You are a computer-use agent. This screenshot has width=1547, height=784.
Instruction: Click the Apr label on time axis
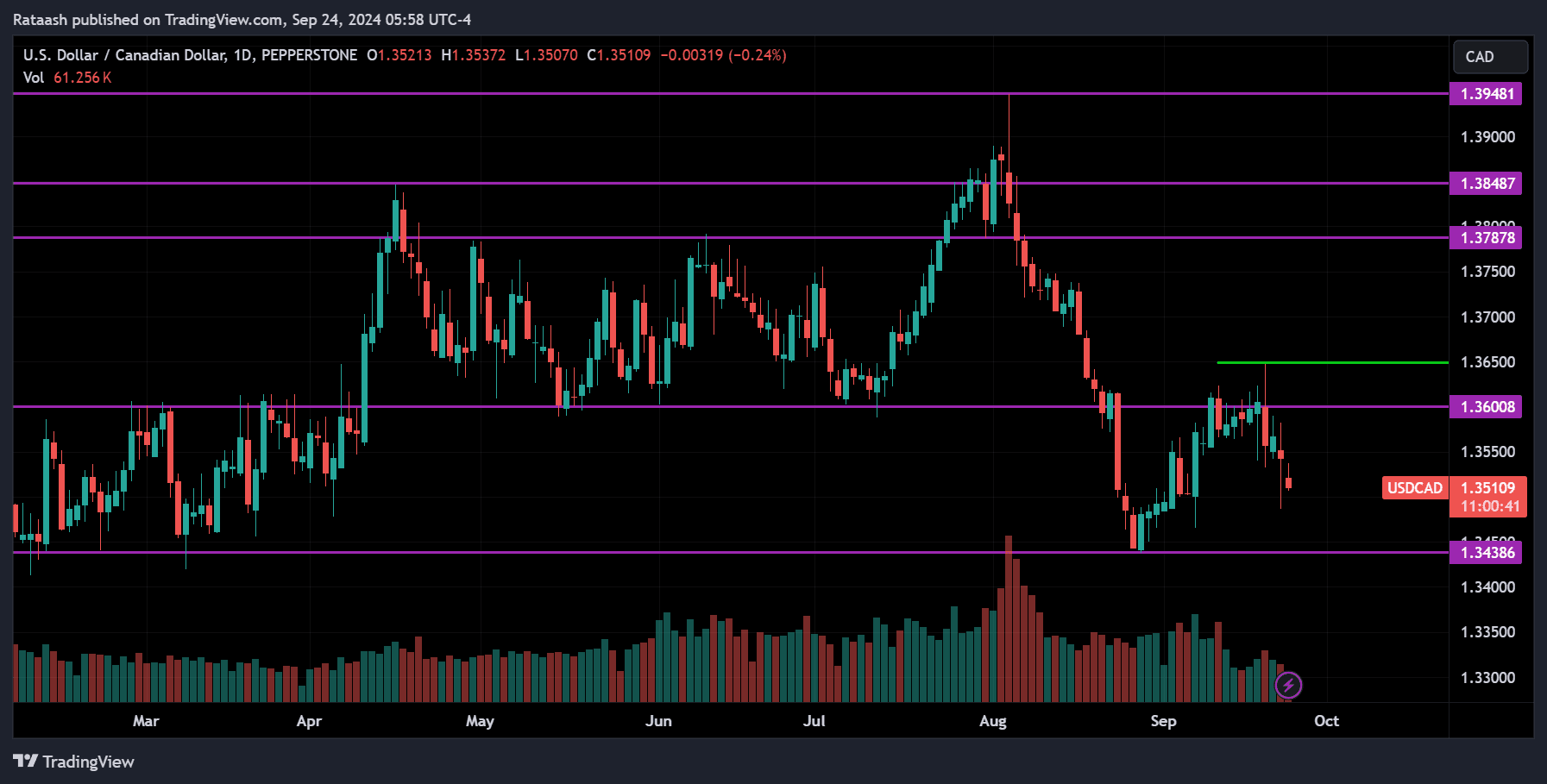click(x=309, y=721)
